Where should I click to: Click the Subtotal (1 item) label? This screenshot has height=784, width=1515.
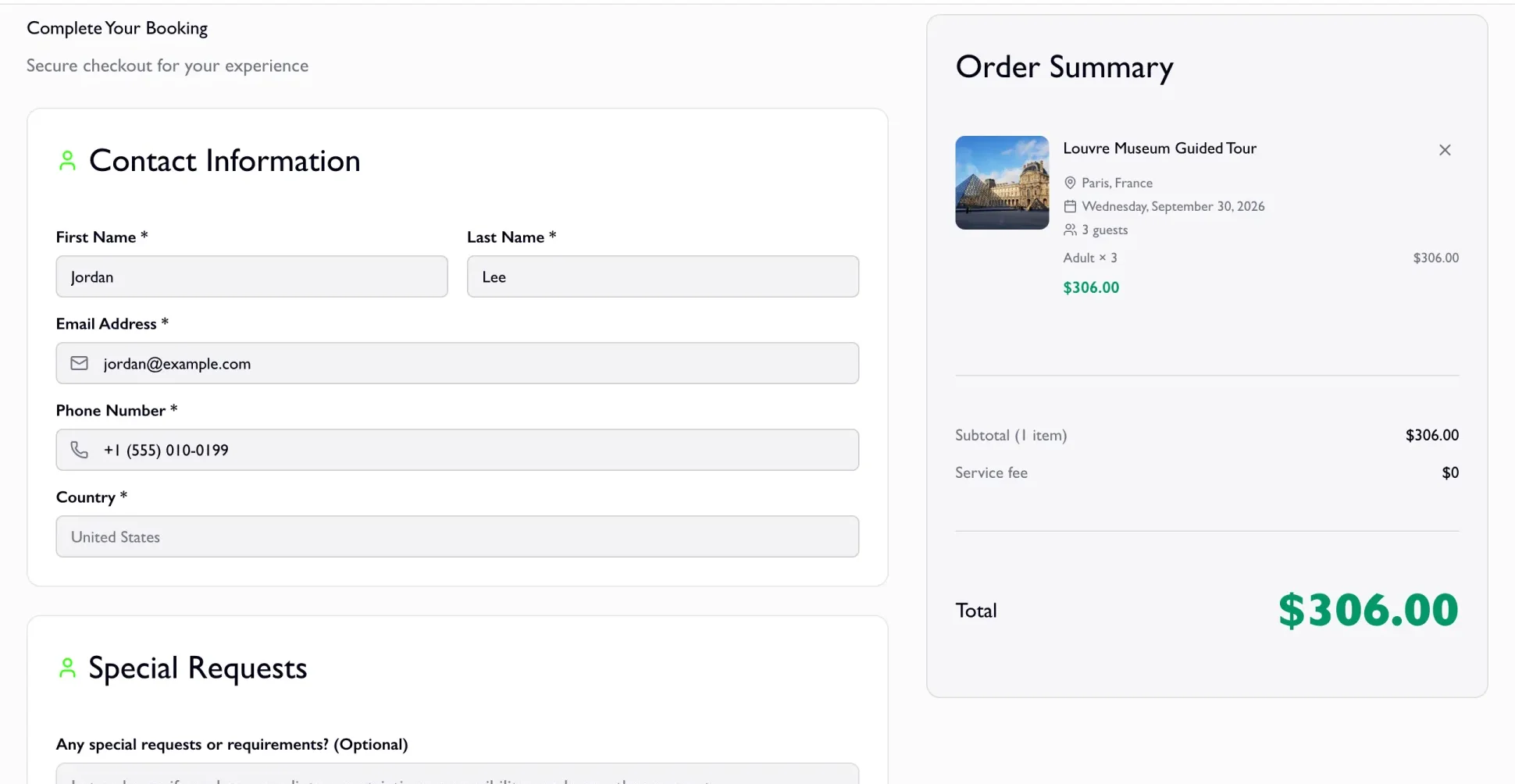coord(1011,435)
